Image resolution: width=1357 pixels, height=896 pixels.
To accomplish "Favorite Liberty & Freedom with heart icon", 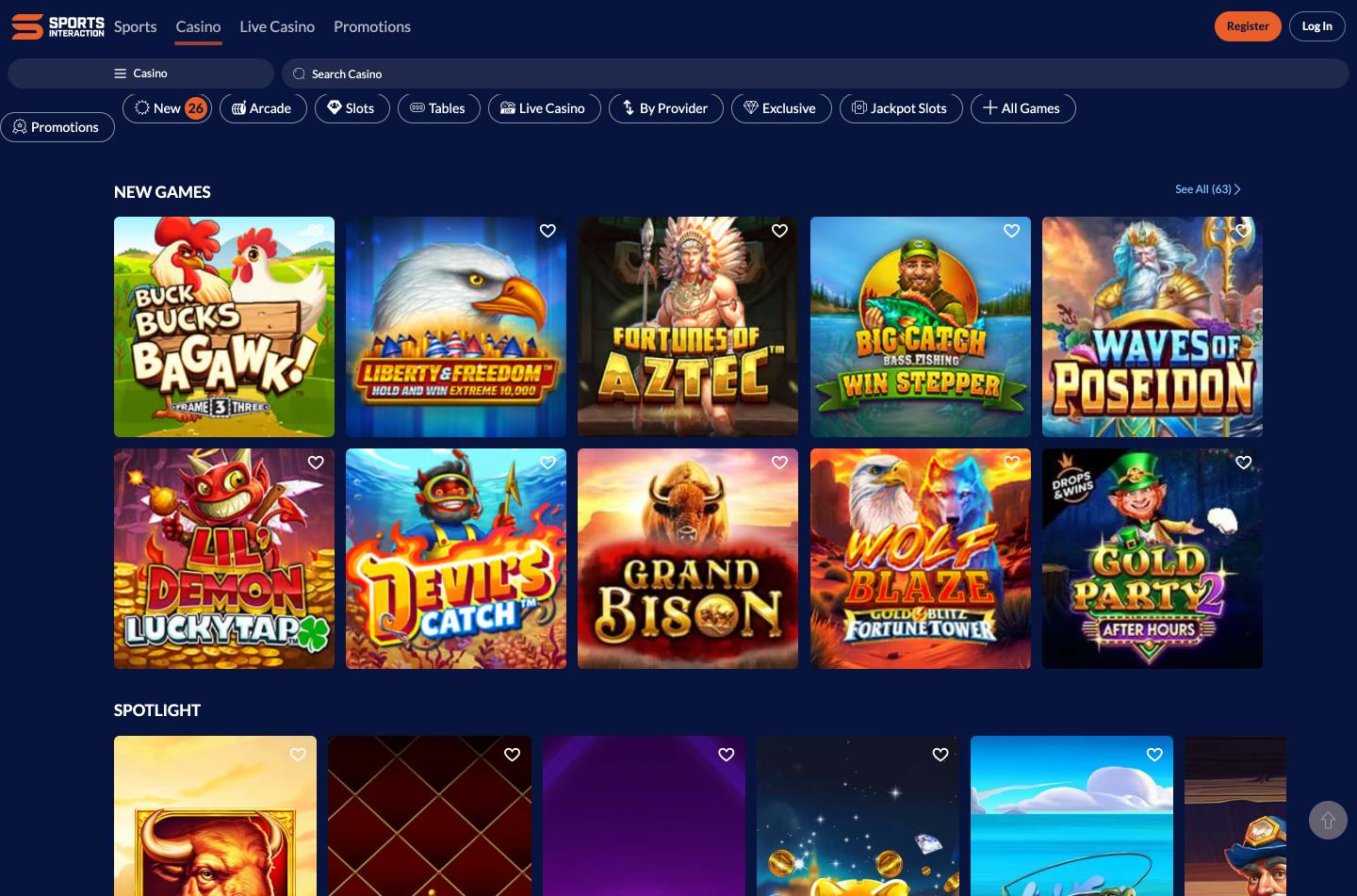I will coord(548,231).
